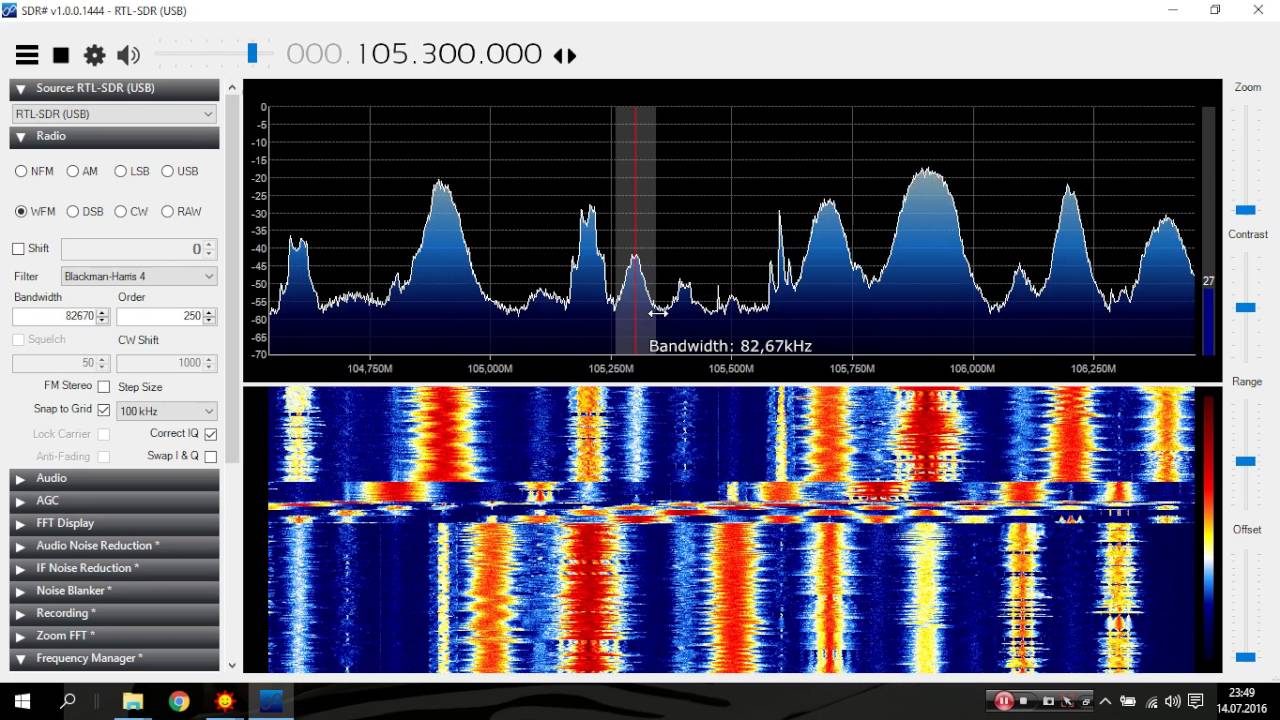Expand the AGC panel
Screen dimensions: 1280x720
pyautogui.click(x=114, y=501)
